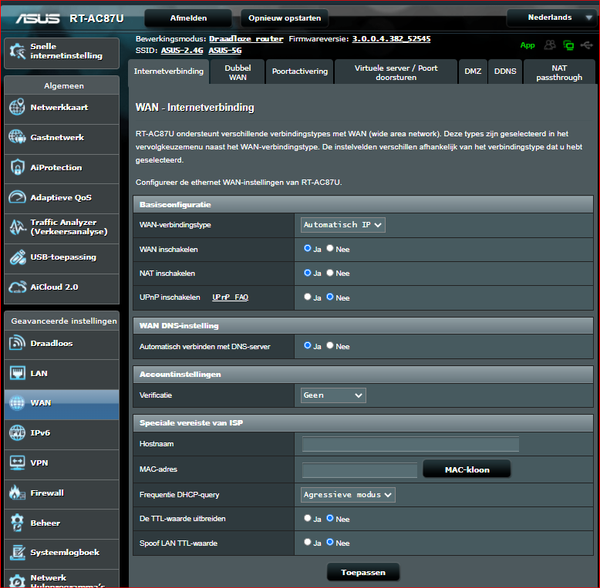Click the USB status icon in header
This screenshot has height=588, width=600.
[586, 45]
